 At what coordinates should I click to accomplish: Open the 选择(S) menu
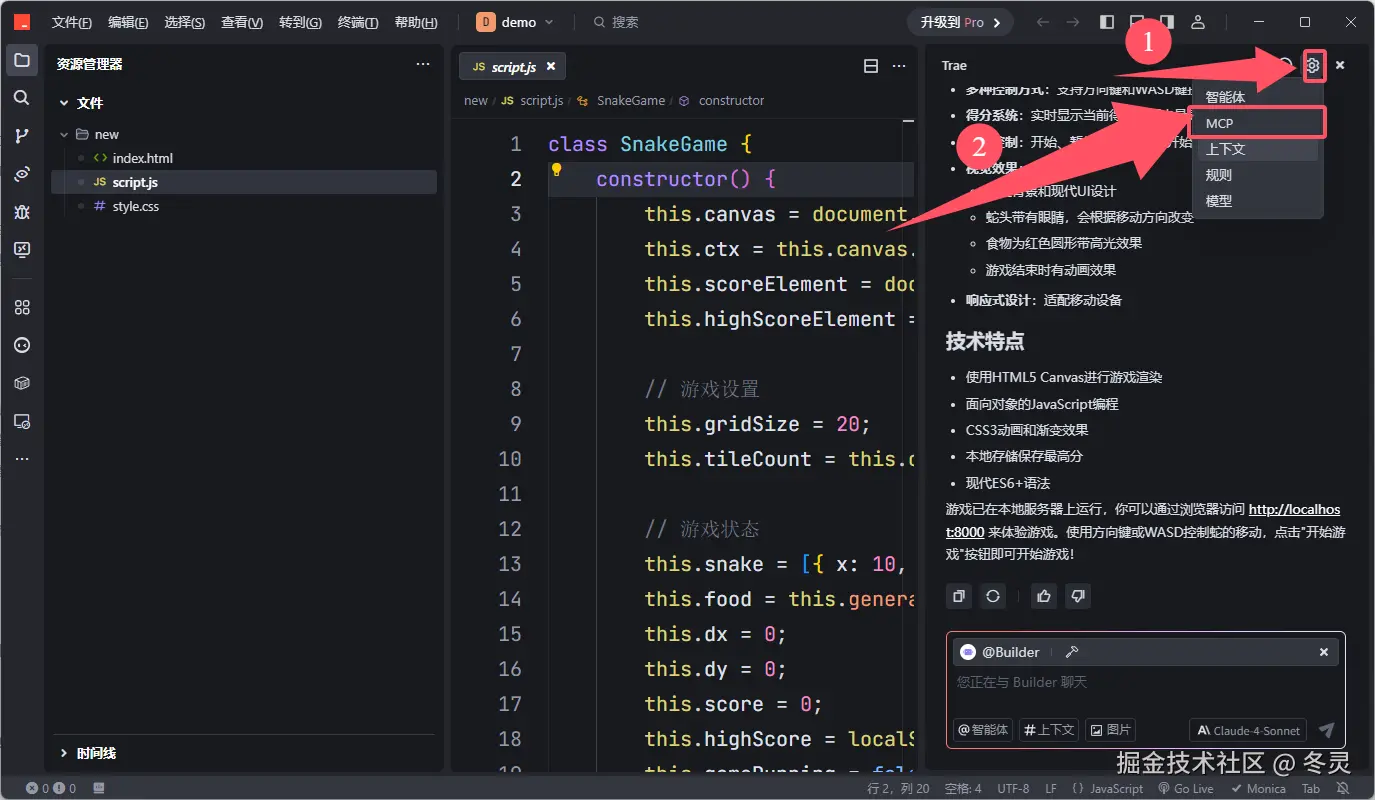point(185,22)
